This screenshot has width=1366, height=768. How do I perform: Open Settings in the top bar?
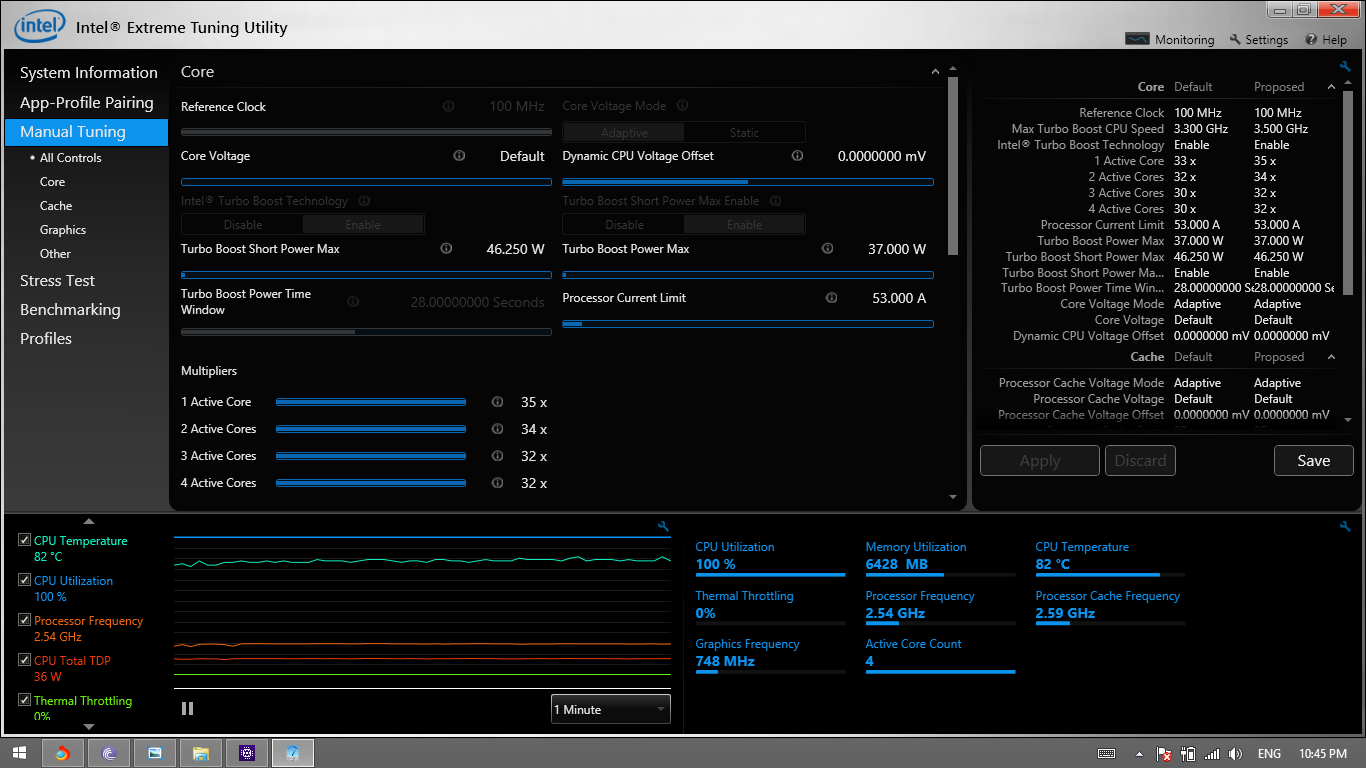click(x=1258, y=40)
